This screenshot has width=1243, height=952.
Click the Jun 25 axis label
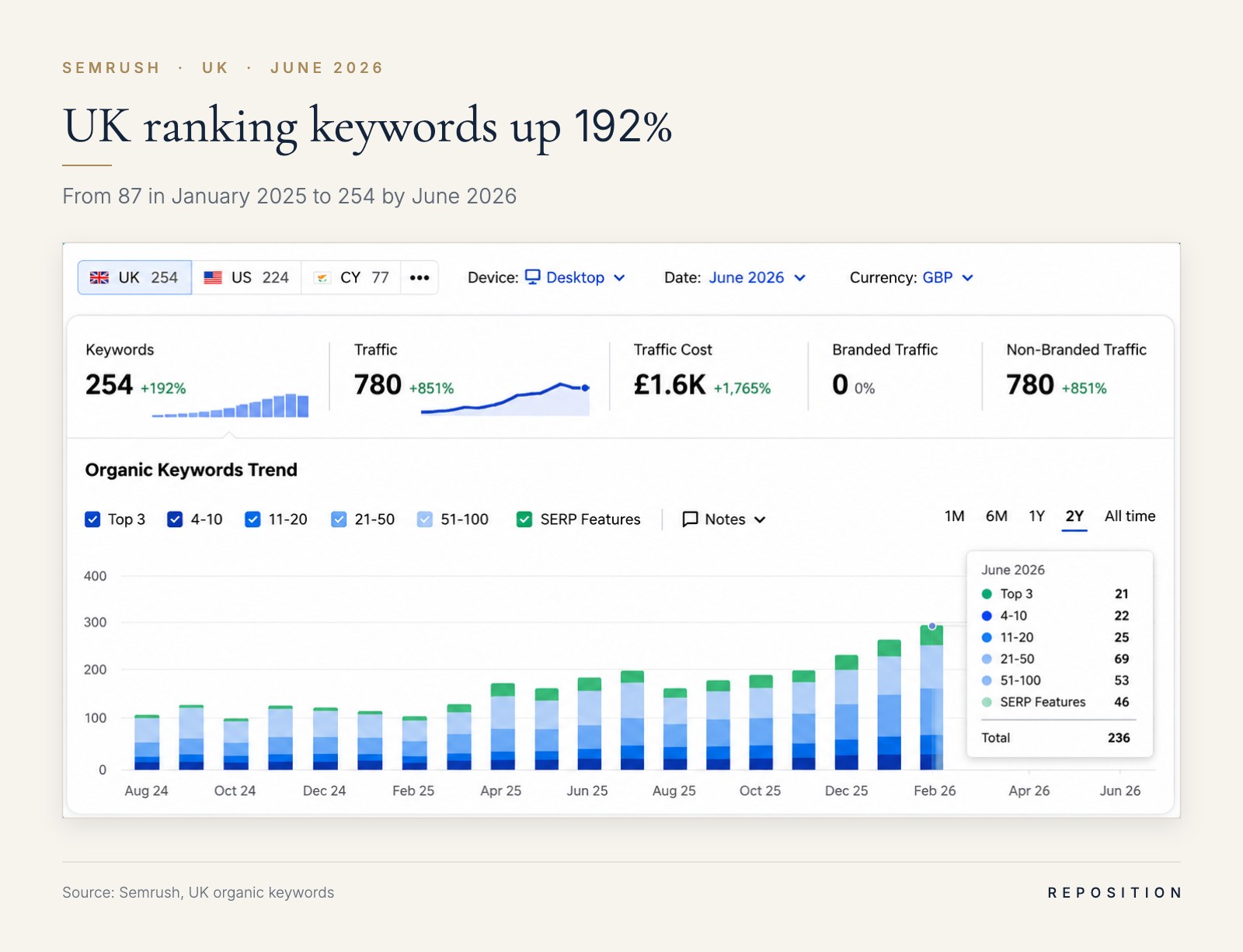[x=587, y=790]
